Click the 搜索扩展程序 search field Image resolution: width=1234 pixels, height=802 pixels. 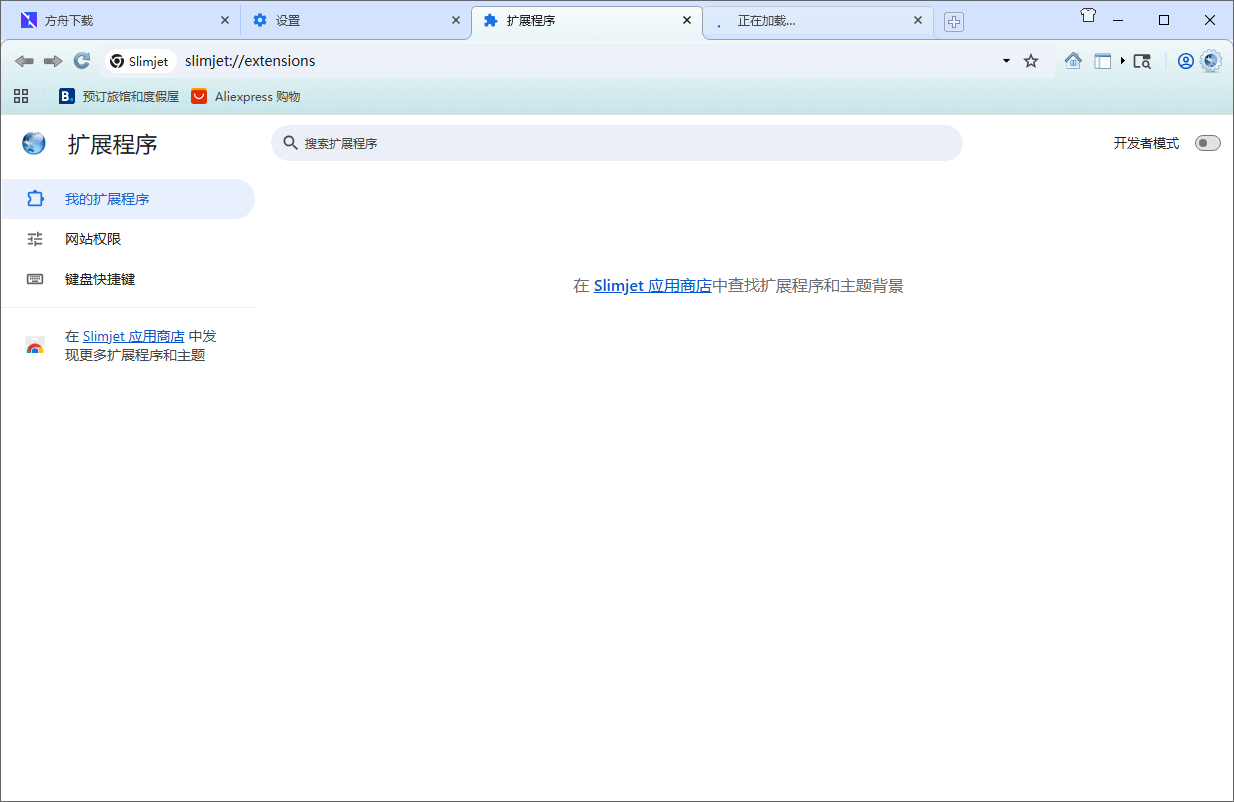coord(616,143)
